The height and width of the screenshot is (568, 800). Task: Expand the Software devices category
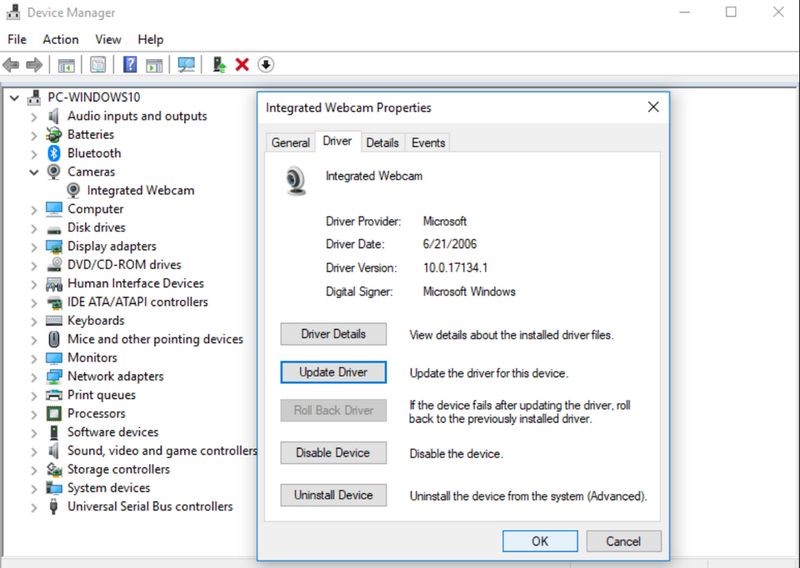34,433
